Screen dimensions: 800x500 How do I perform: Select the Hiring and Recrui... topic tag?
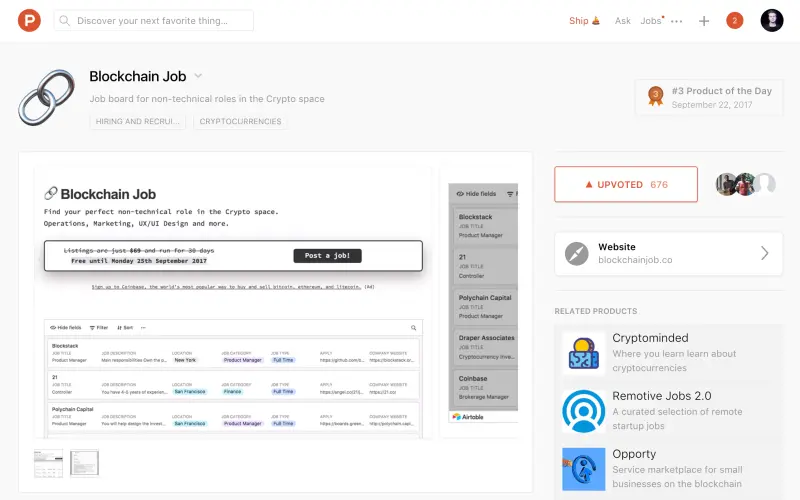point(138,121)
